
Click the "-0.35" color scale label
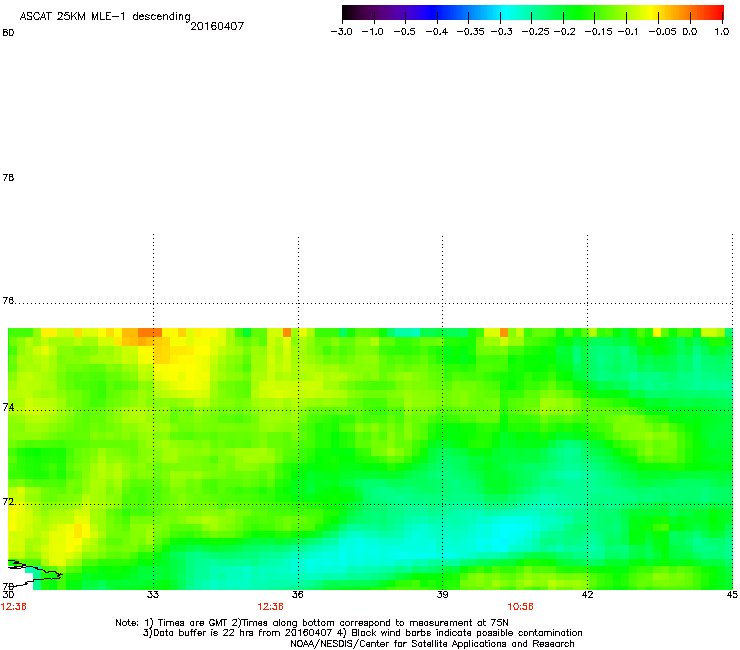coord(470,32)
